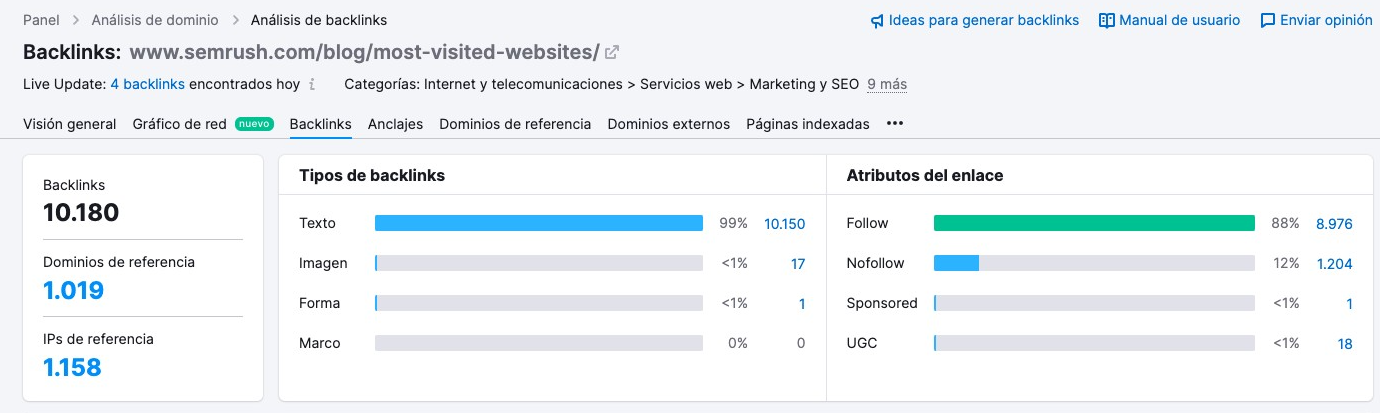
Task: Expand the '9 más' categories list
Action: [x=887, y=85]
